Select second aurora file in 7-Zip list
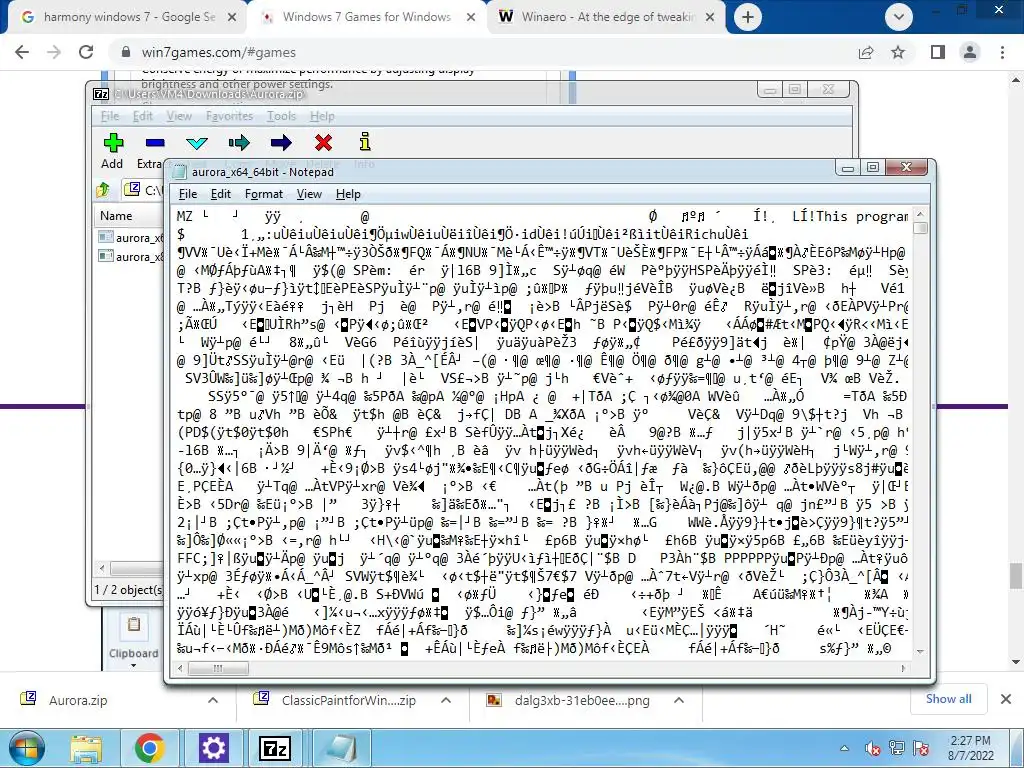 point(129,256)
